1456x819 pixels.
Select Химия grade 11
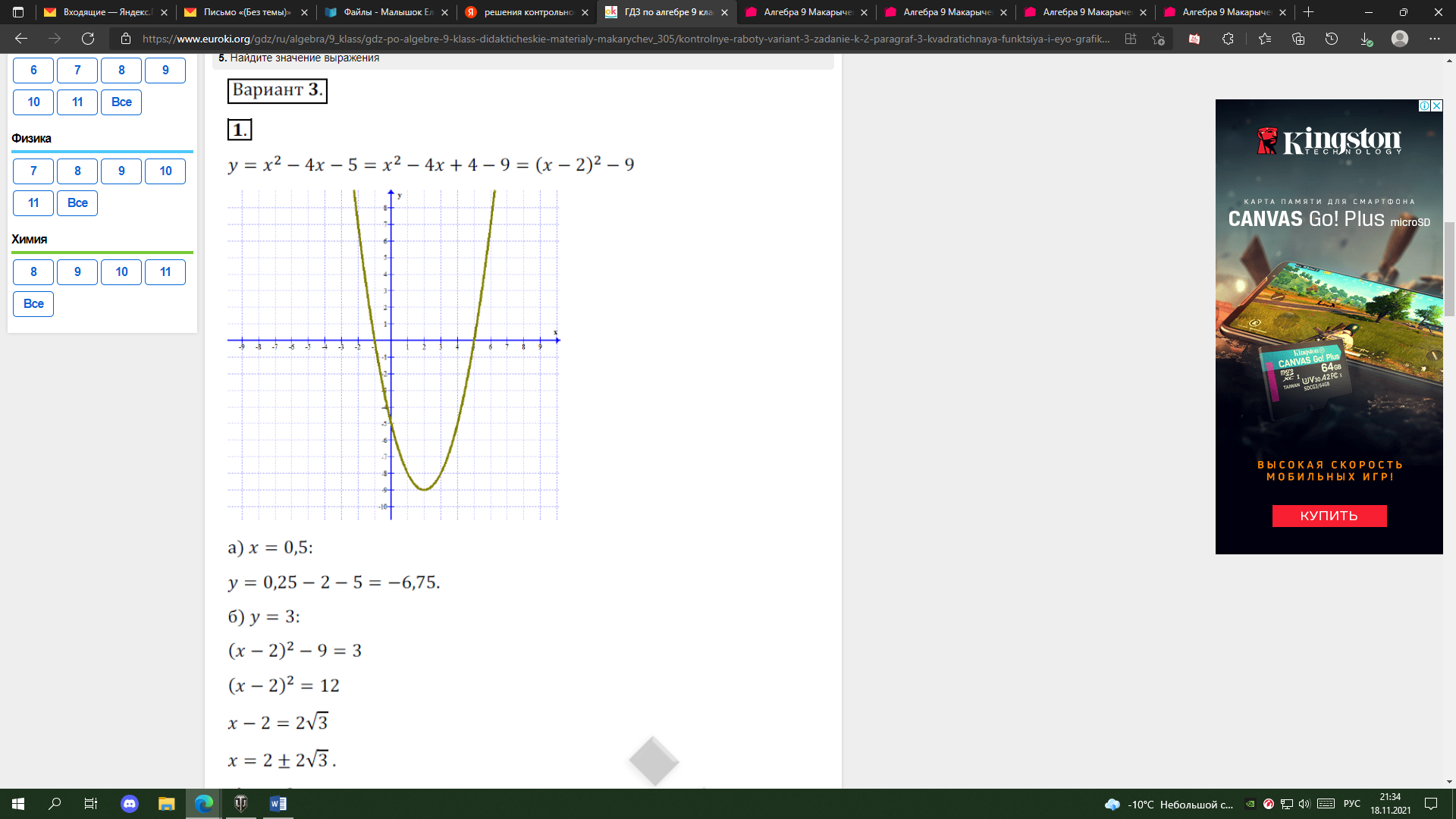point(165,272)
